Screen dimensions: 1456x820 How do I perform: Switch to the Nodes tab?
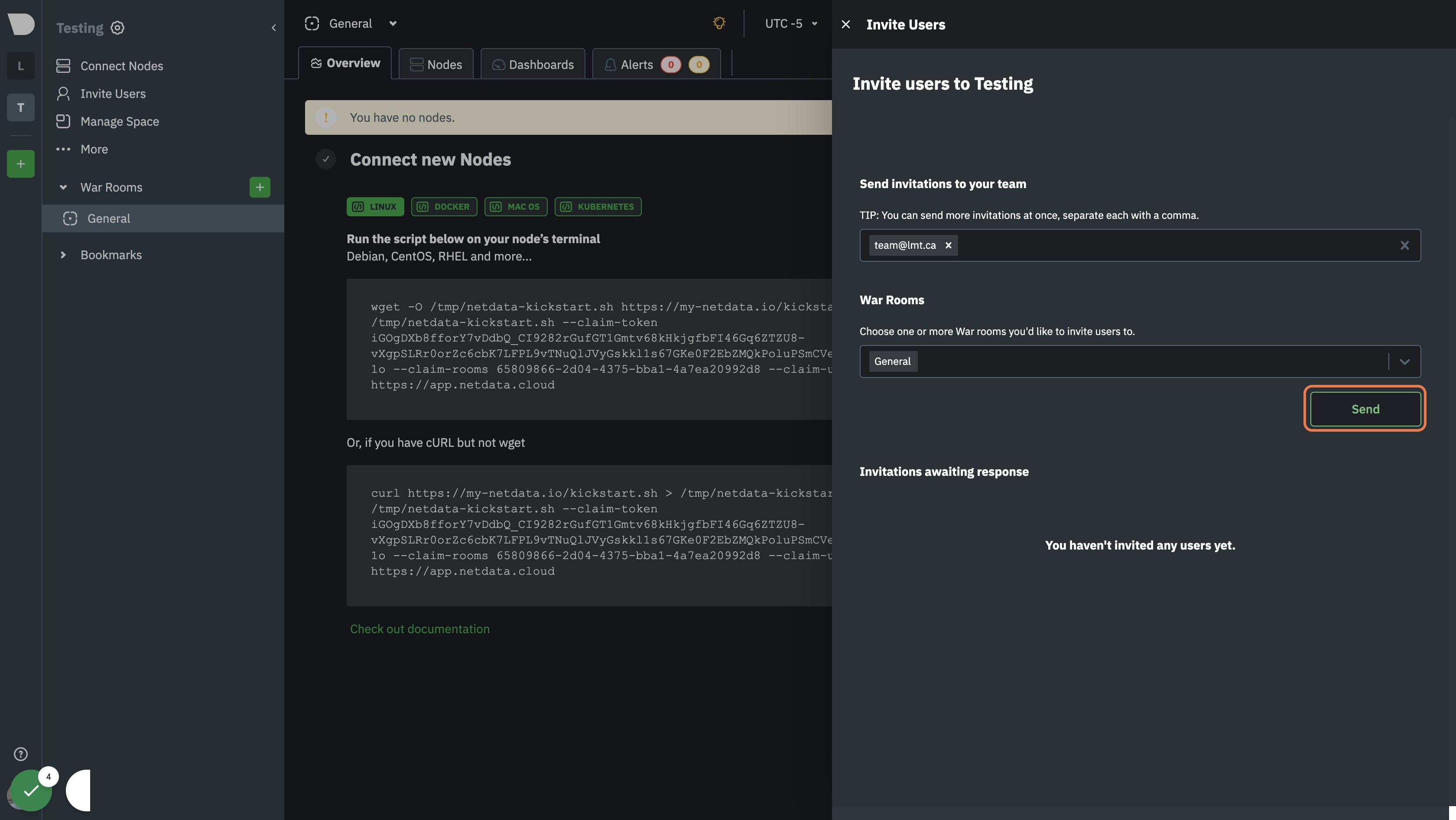[x=436, y=65]
